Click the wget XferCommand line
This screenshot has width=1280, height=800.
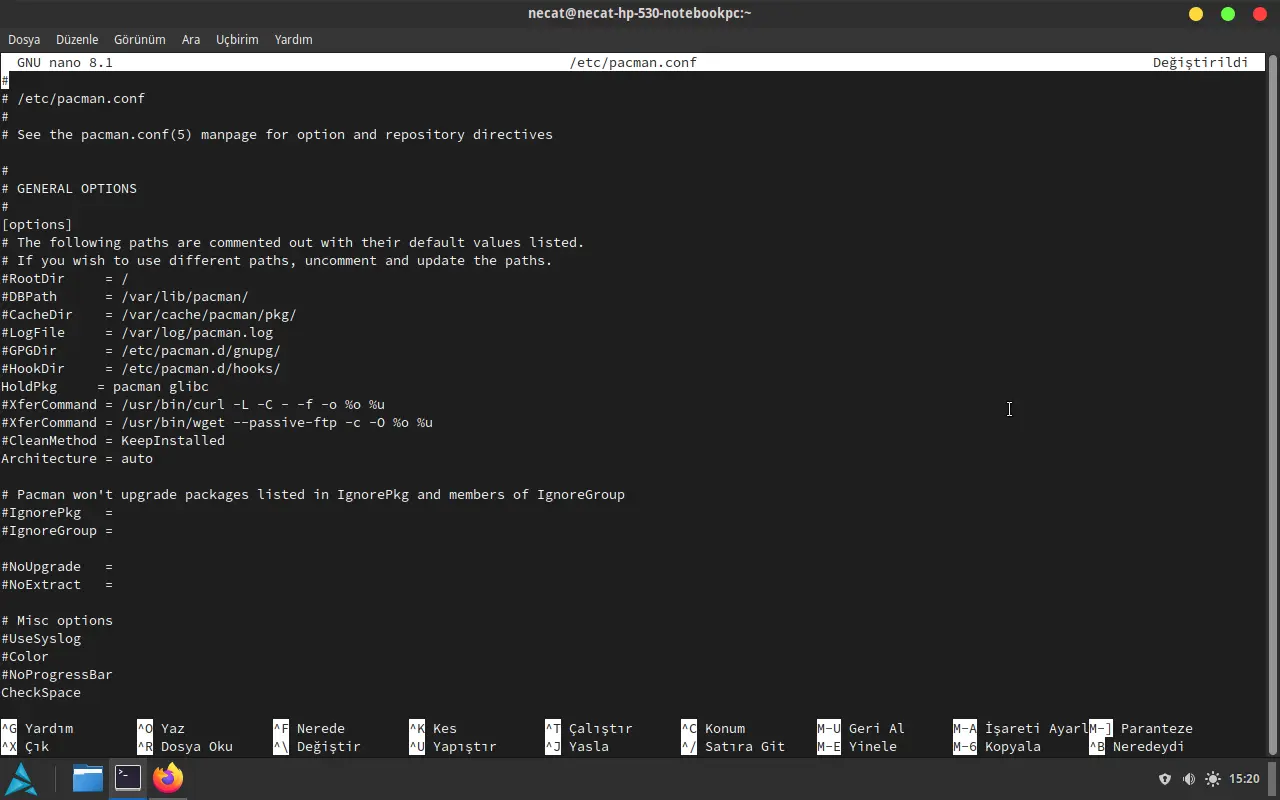coord(217,422)
